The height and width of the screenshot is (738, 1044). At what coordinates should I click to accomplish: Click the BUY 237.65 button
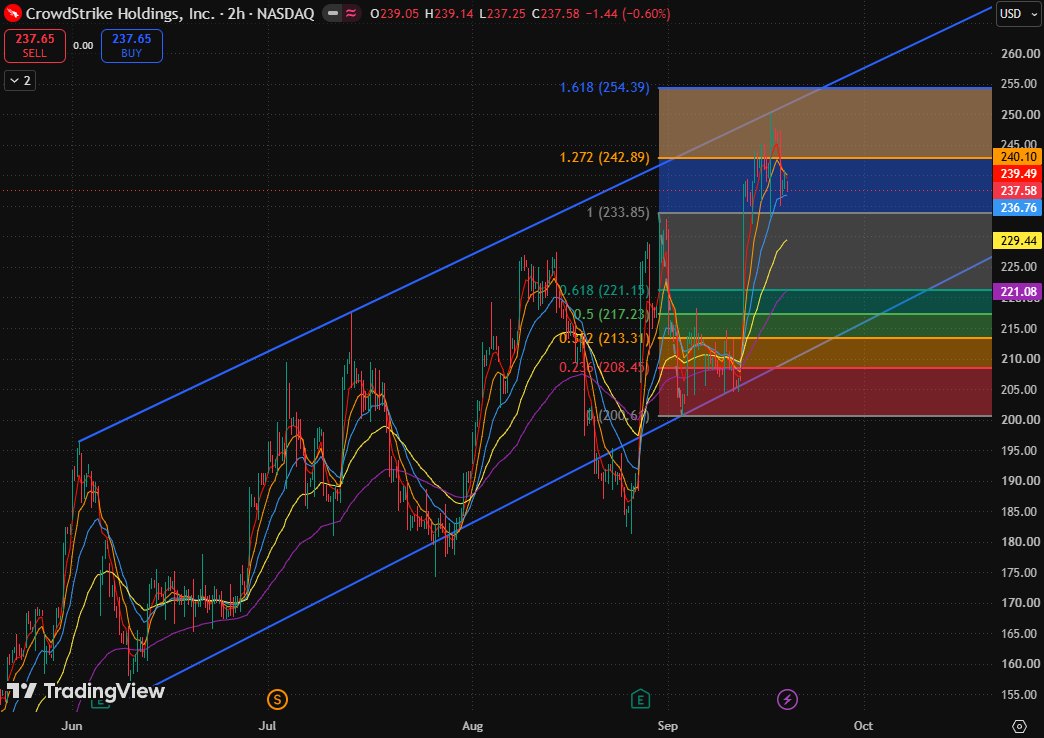pos(132,46)
